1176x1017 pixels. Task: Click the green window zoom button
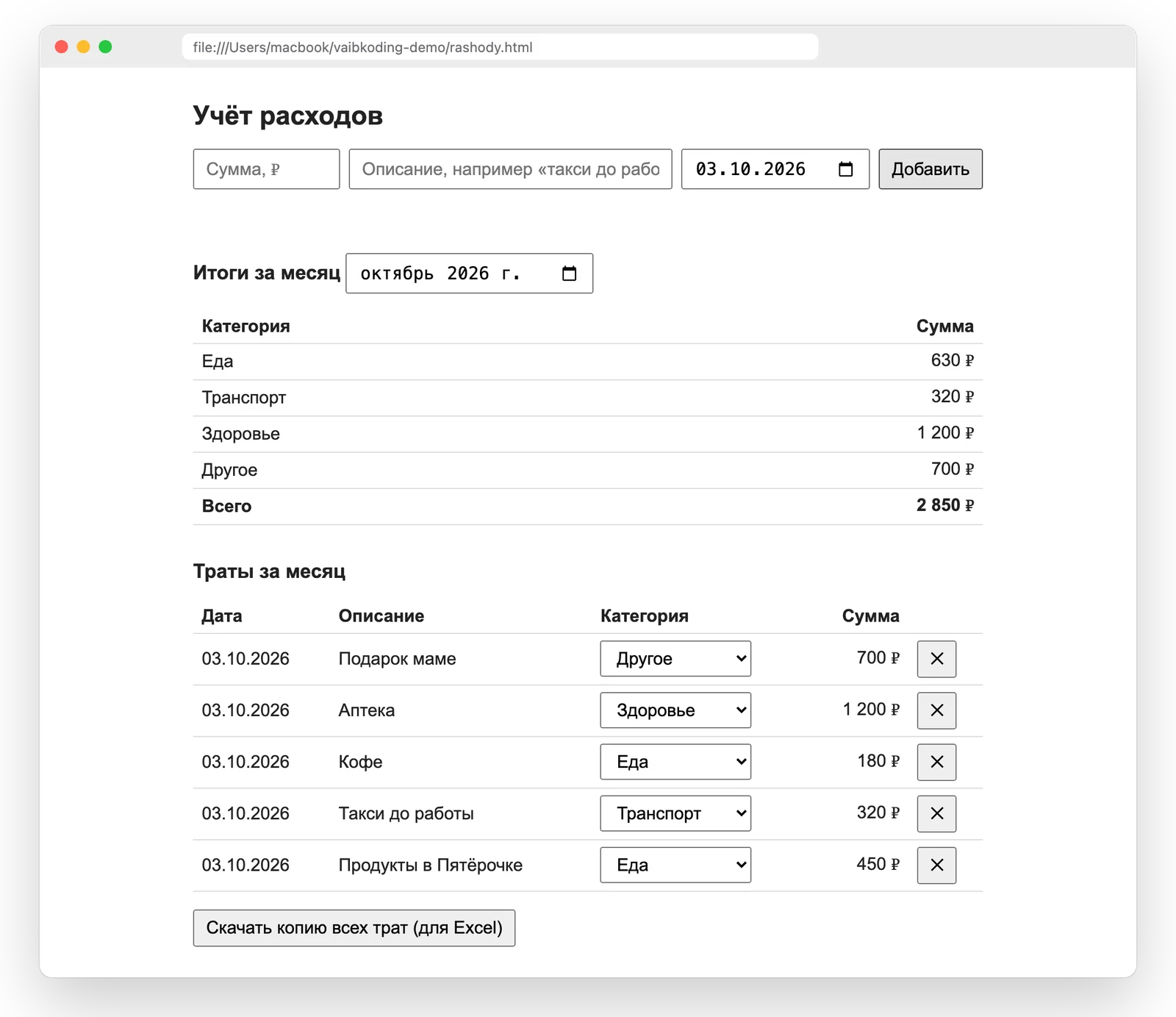105,47
